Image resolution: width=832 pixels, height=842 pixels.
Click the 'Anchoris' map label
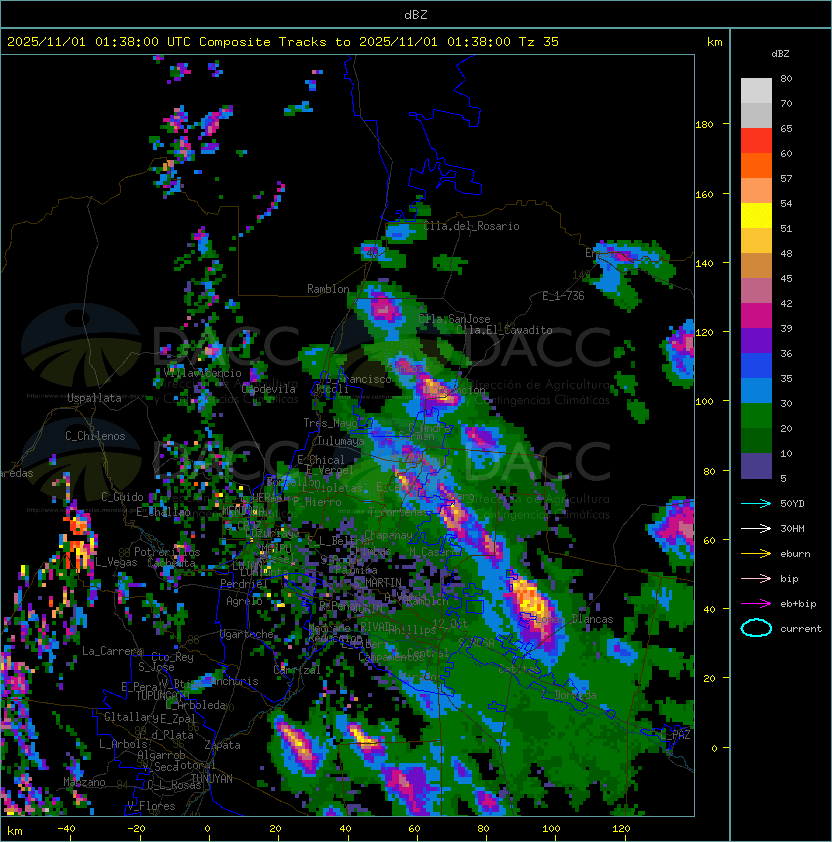[x=235, y=681]
